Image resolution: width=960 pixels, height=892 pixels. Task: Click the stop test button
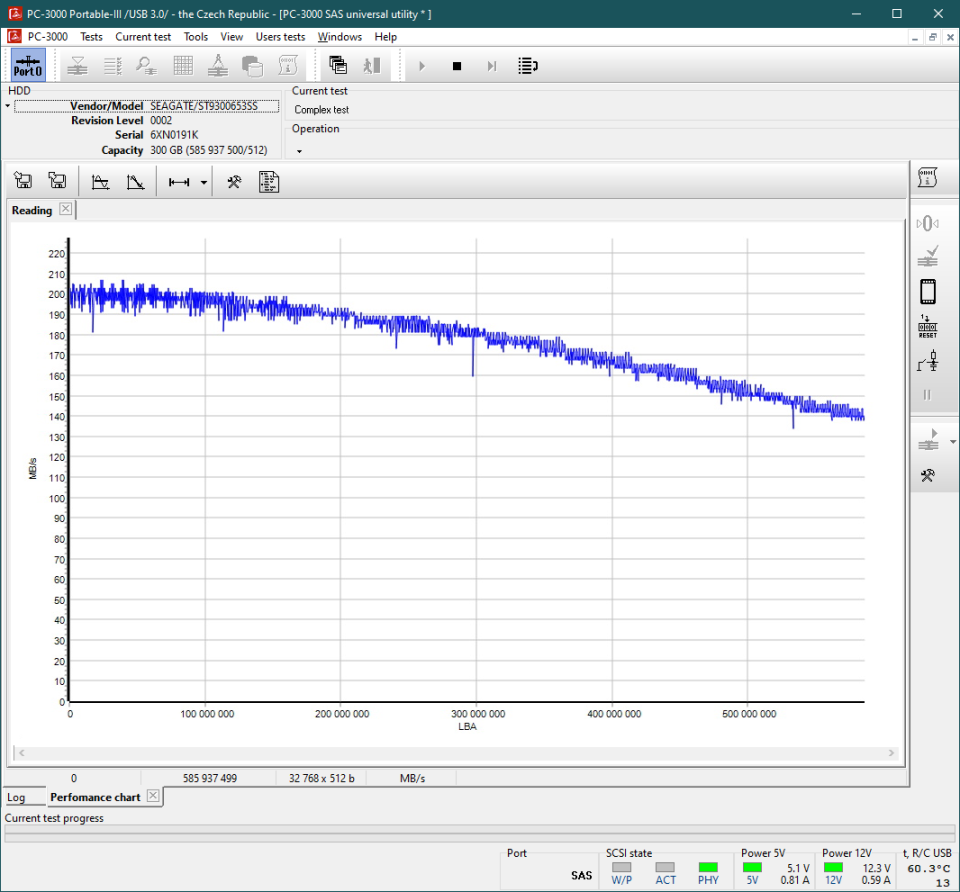[x=457, y=66]
